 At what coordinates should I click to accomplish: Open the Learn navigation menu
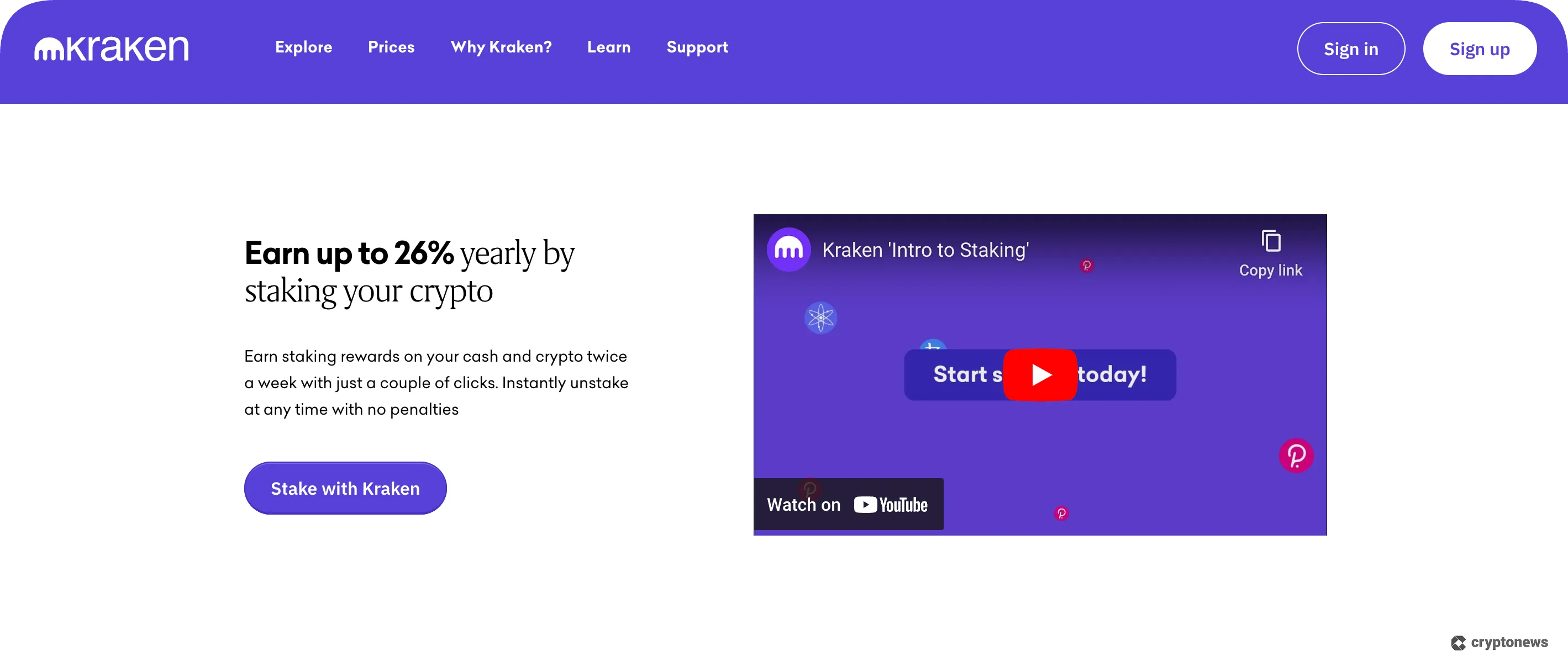[x=609, y=47]
